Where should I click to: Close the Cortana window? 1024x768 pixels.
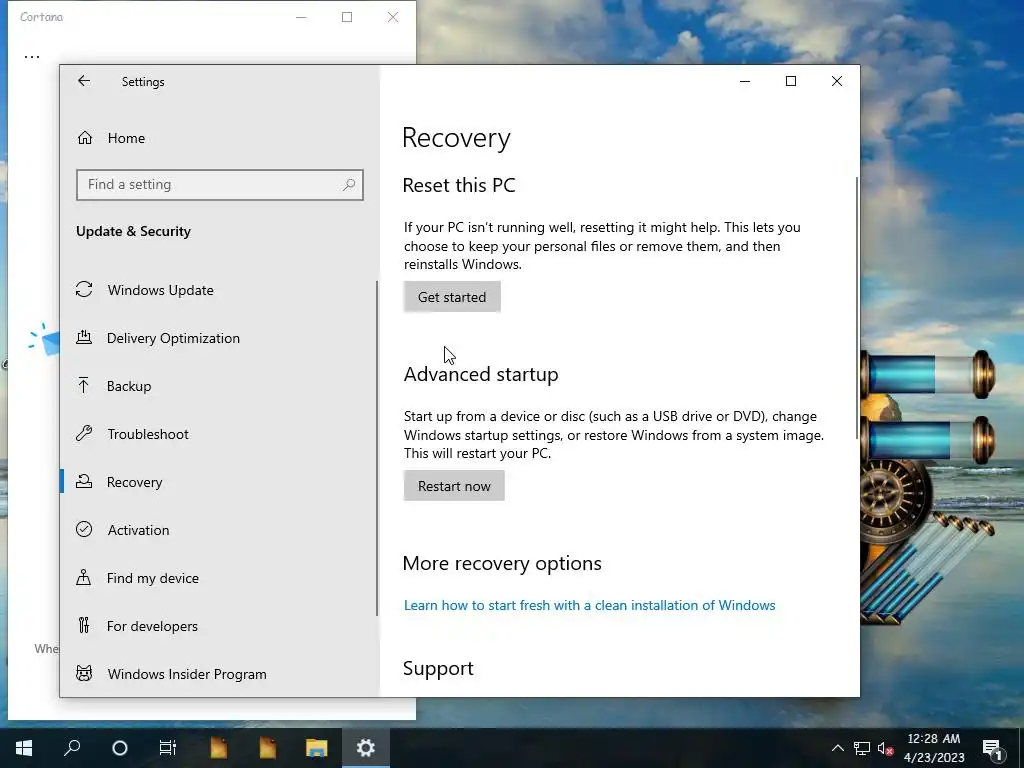pyautogui.click(x=392, y=18)
